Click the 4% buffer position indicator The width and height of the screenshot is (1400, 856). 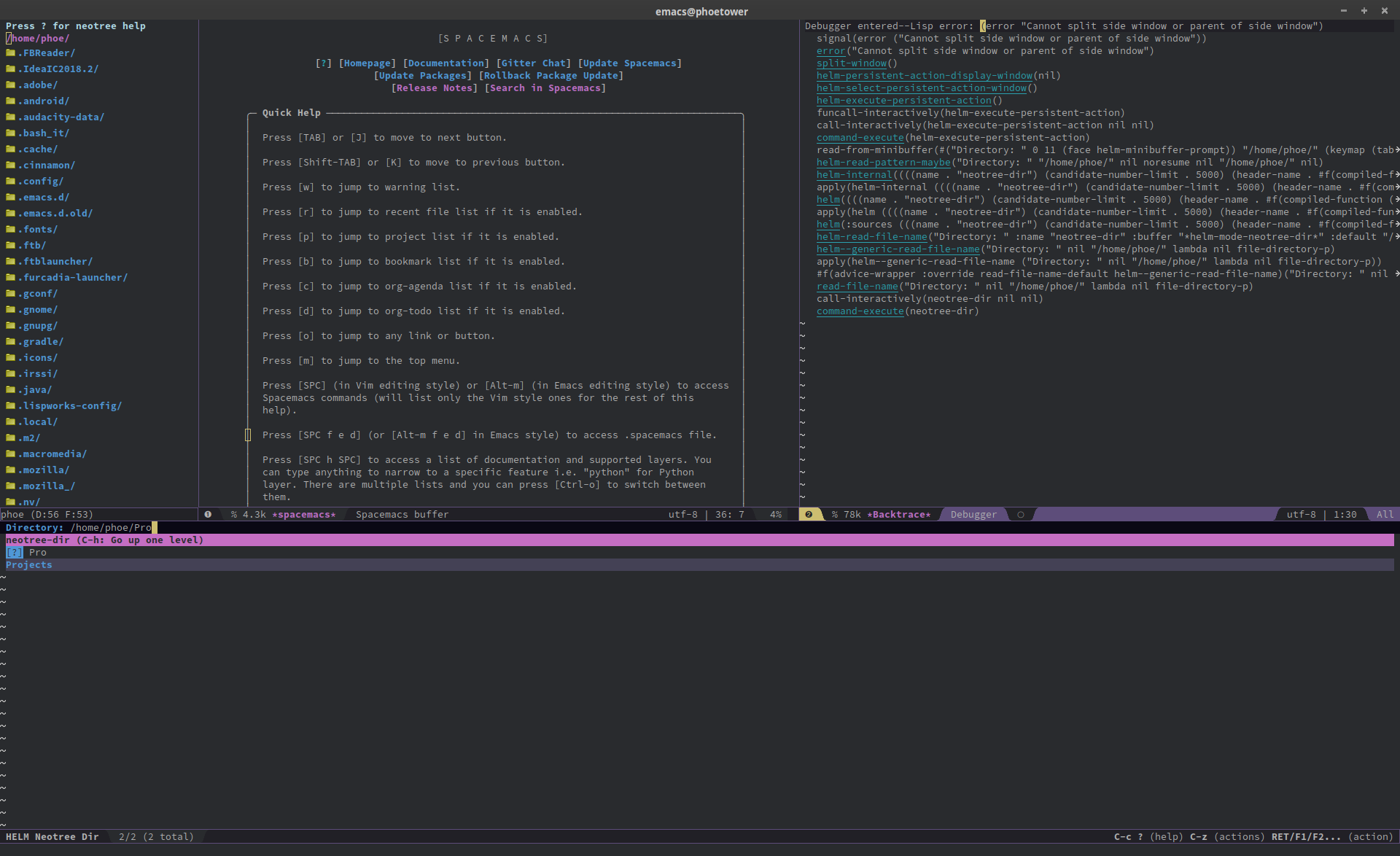(x=775, y=514)
